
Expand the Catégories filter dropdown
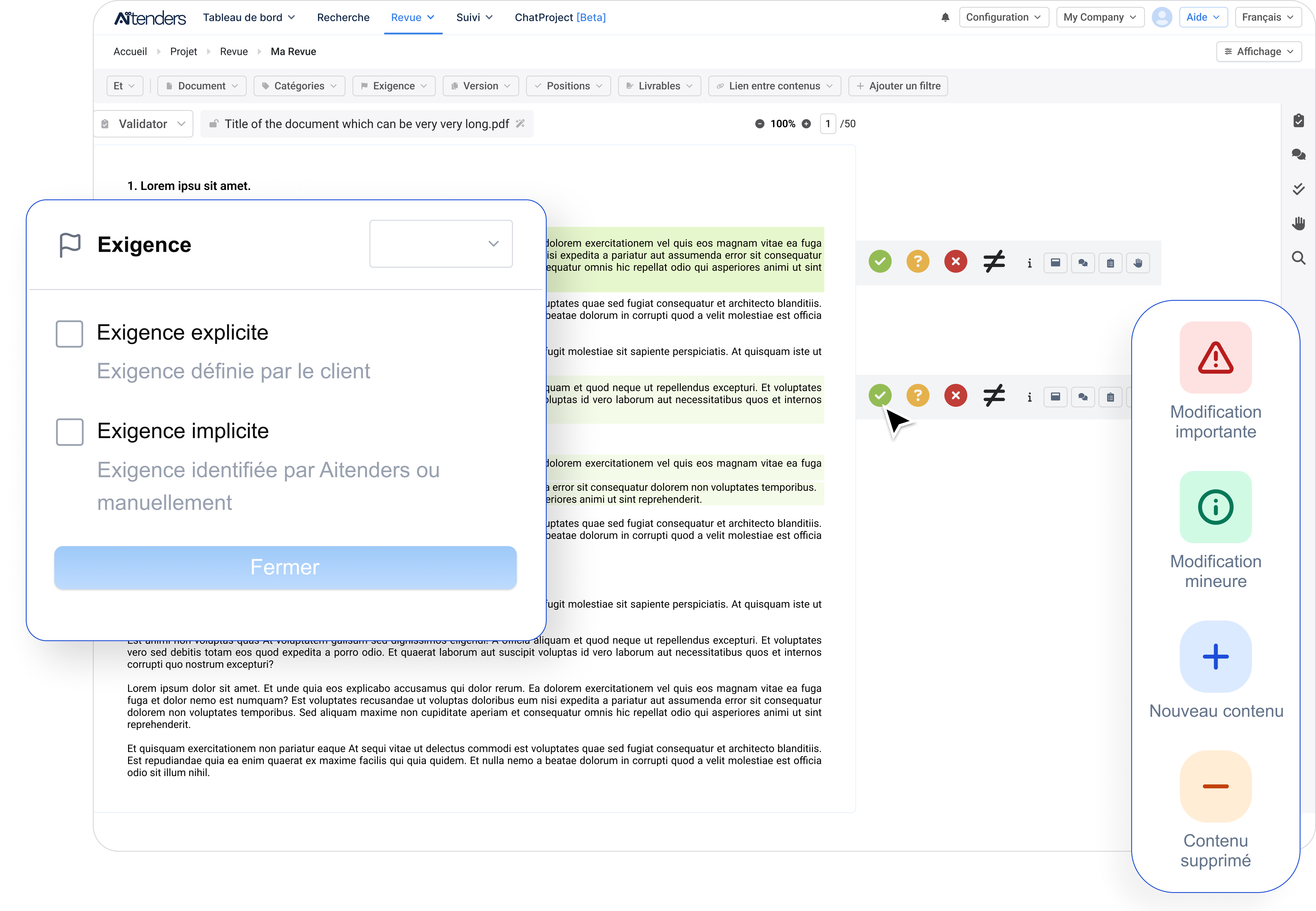pyautogui.click(x=299, y=86)
